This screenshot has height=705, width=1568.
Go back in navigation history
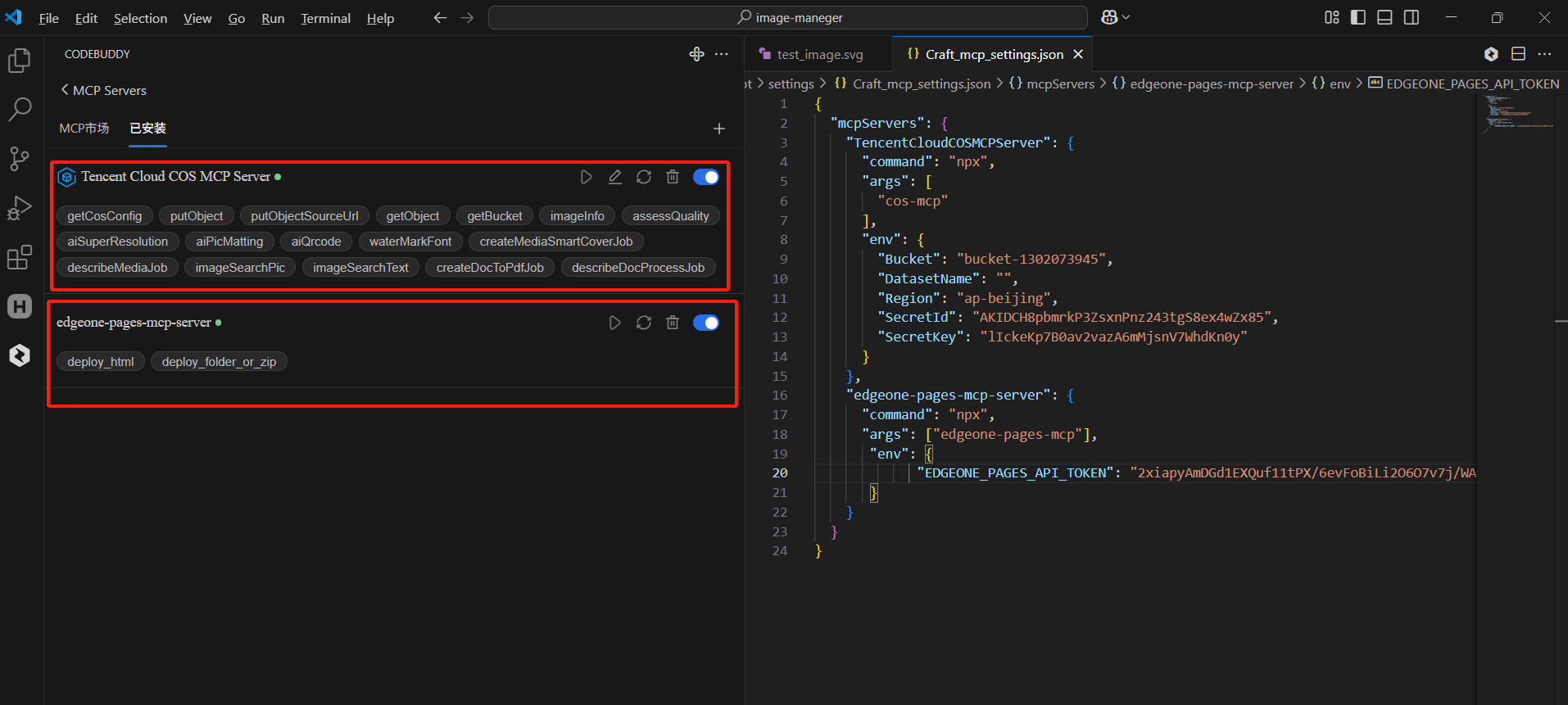441,17
